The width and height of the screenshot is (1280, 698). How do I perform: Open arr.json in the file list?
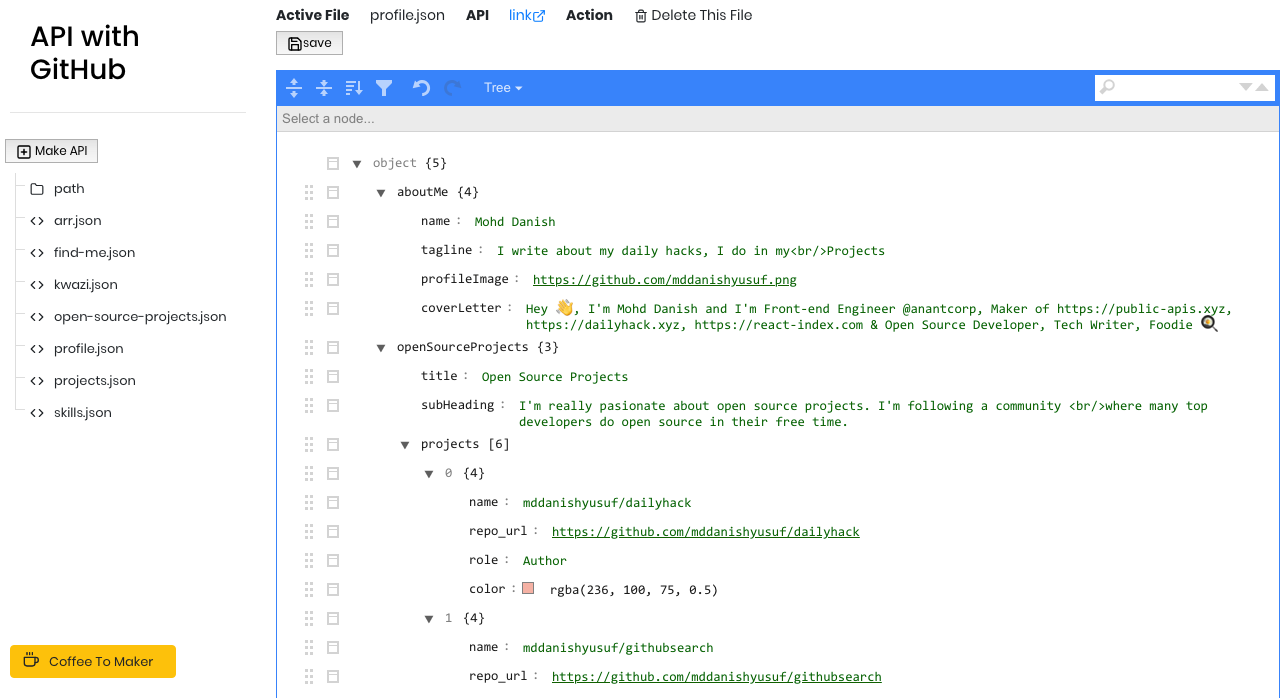77,220
